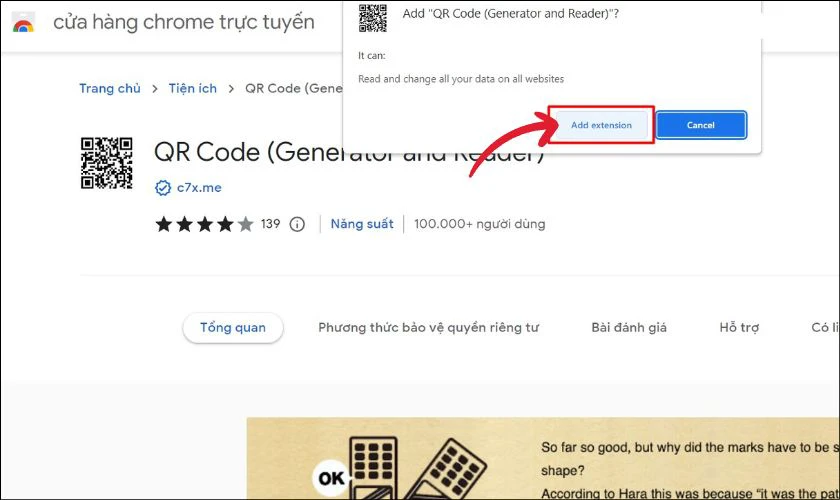
Task: Click the Add extension button
Action: click(x=601, y=125)
